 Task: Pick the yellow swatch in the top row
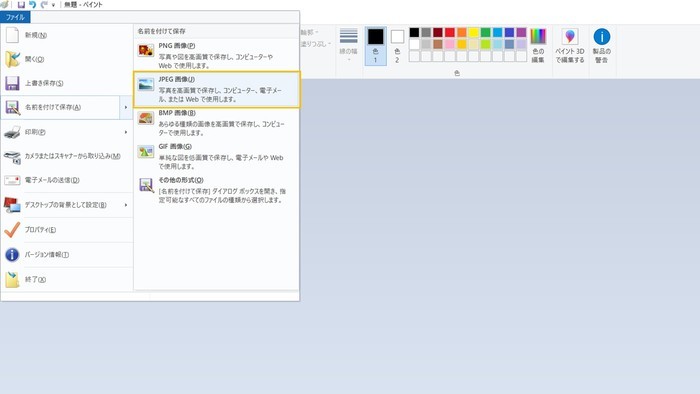pos(474,32)
